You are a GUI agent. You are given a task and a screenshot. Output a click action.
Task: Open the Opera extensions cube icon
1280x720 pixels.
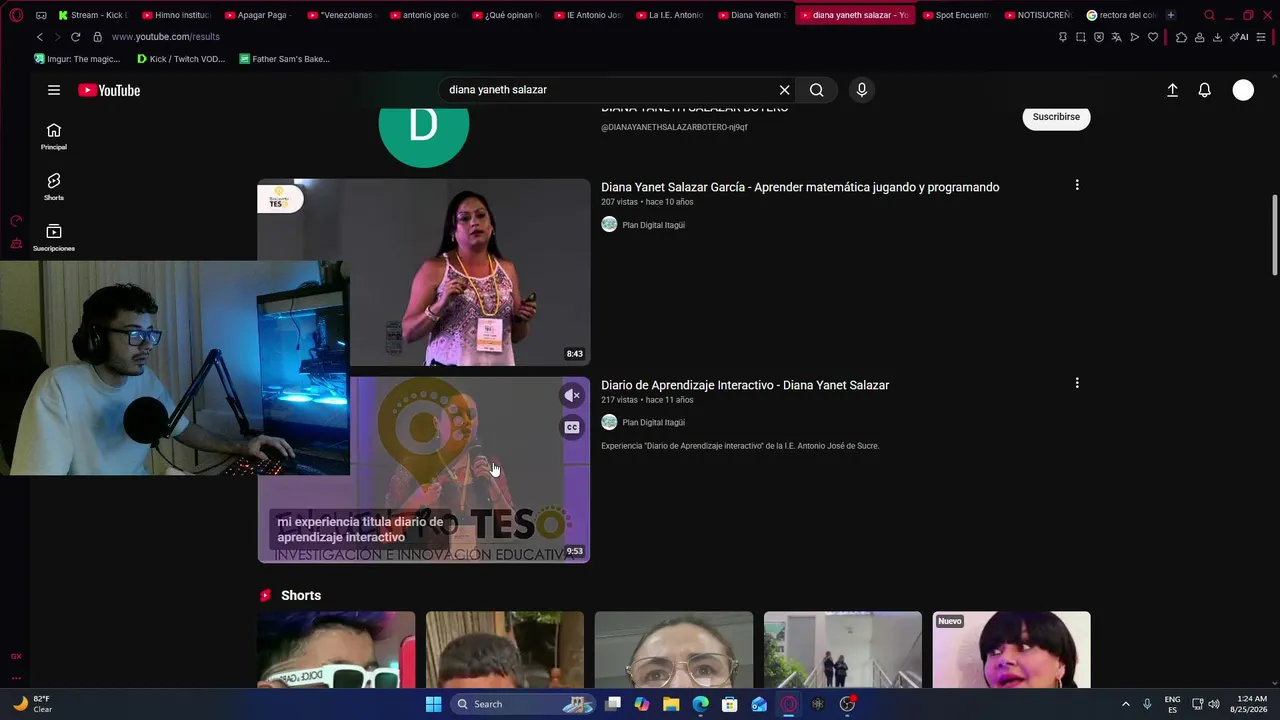coord(1181,37)
